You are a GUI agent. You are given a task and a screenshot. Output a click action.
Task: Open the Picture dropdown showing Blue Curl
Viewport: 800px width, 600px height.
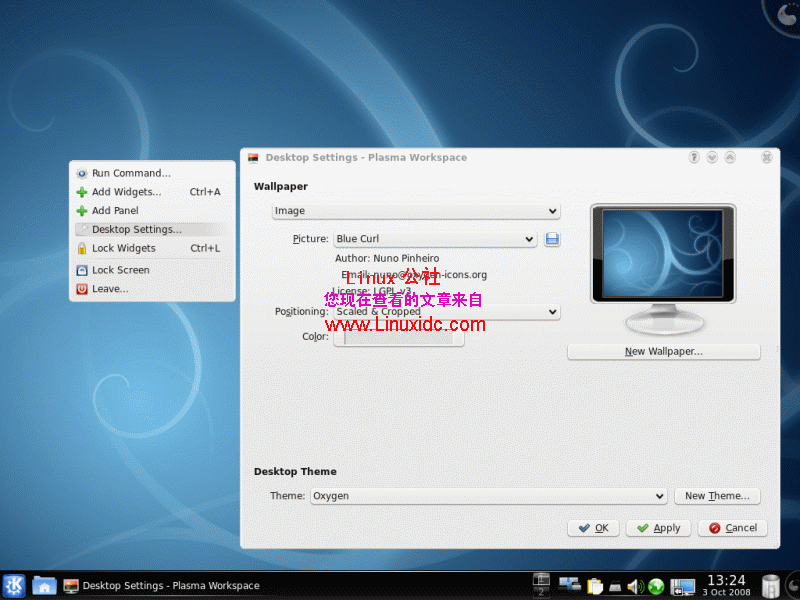click(435, 239)
